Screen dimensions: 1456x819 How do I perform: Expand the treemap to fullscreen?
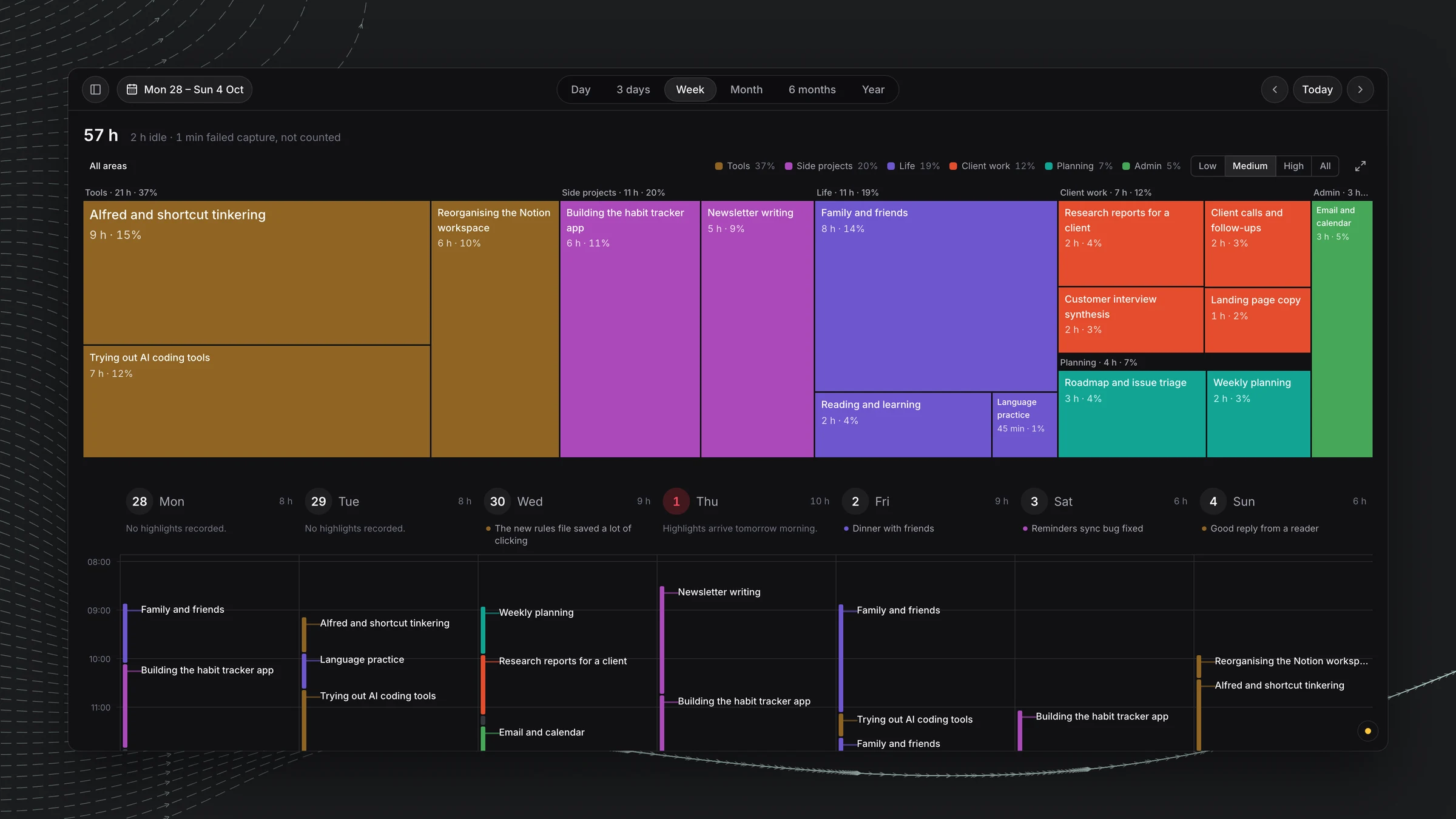1360,166
